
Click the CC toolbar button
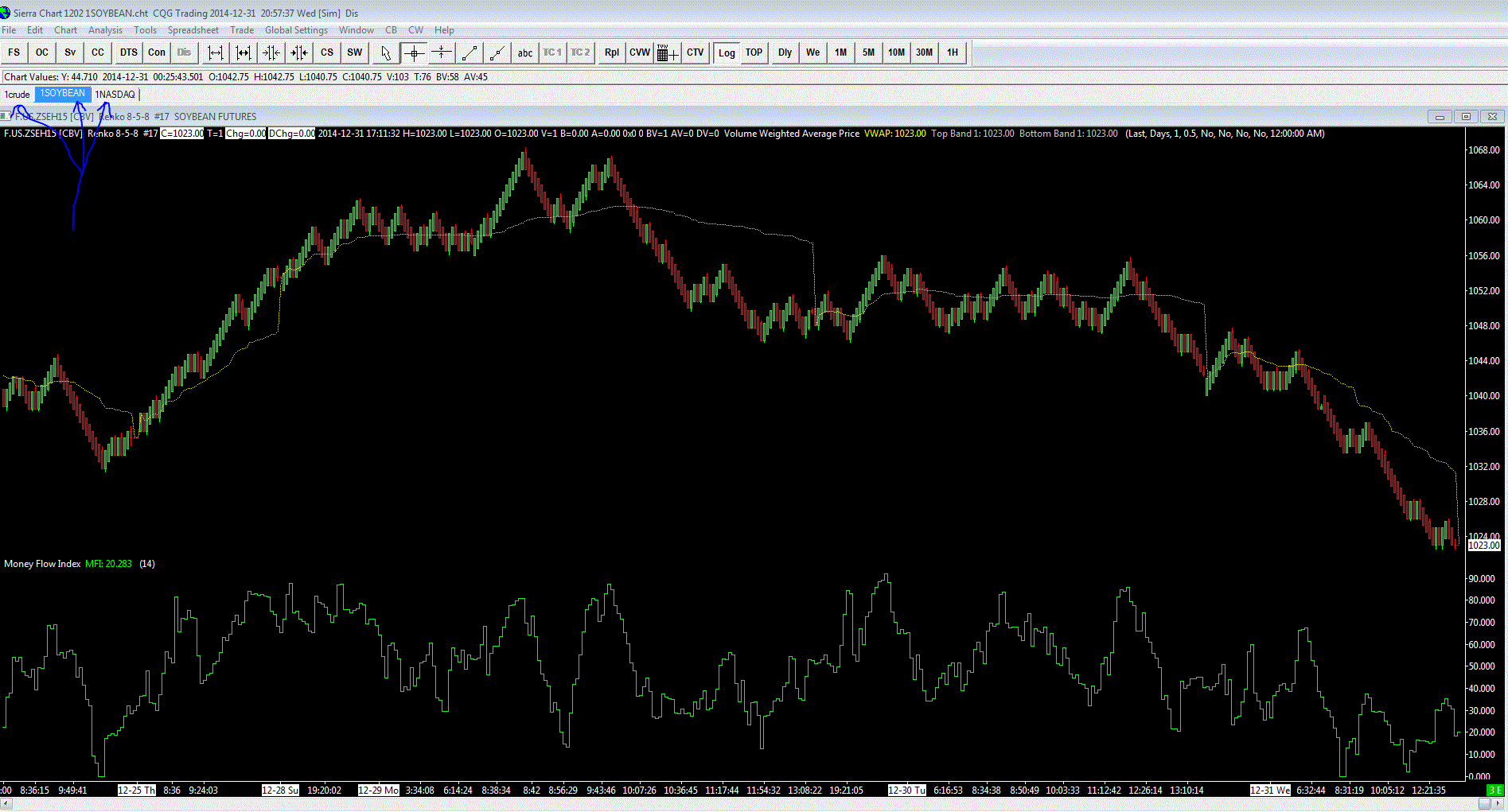pyautogui.click(x=98, y=52)
